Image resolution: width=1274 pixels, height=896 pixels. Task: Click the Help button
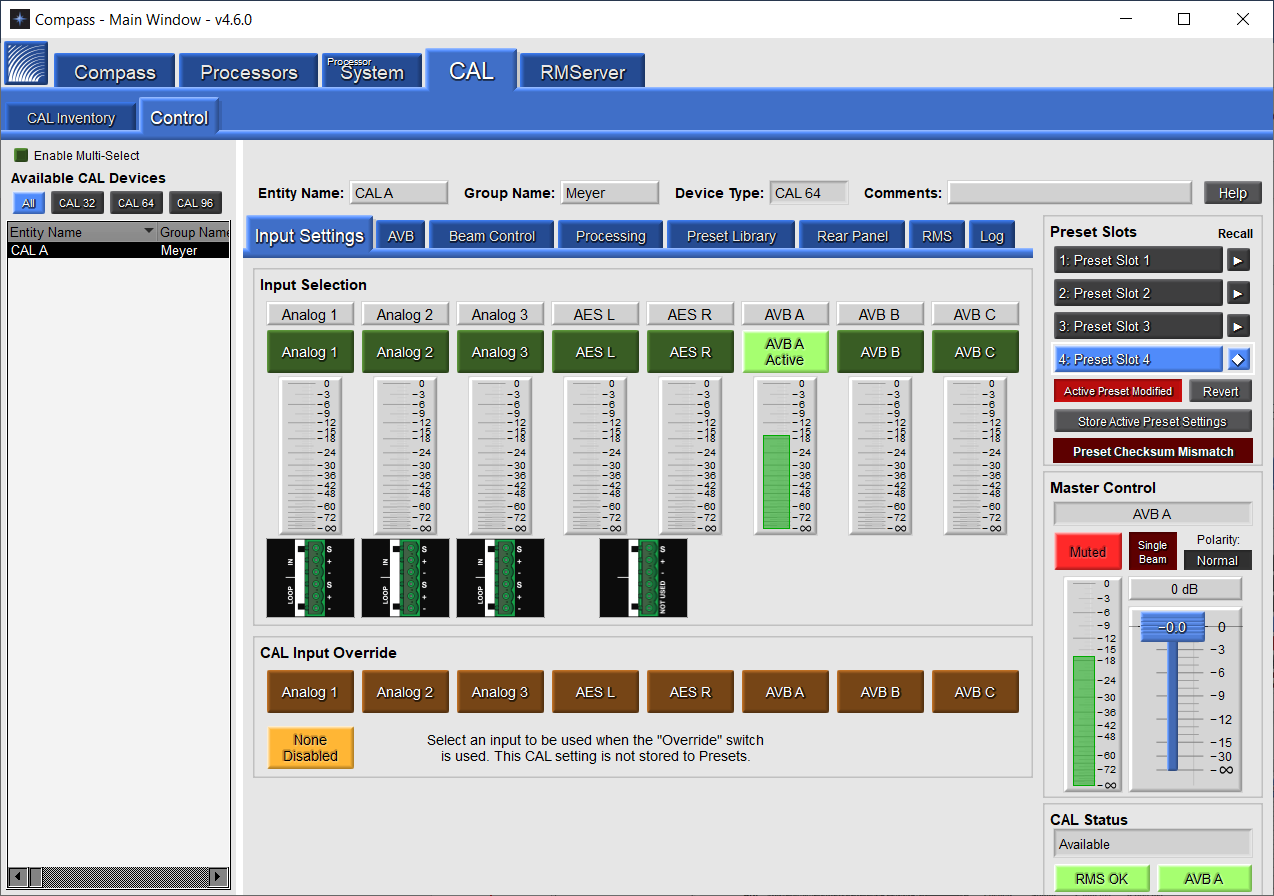(x=1233, y=193)
